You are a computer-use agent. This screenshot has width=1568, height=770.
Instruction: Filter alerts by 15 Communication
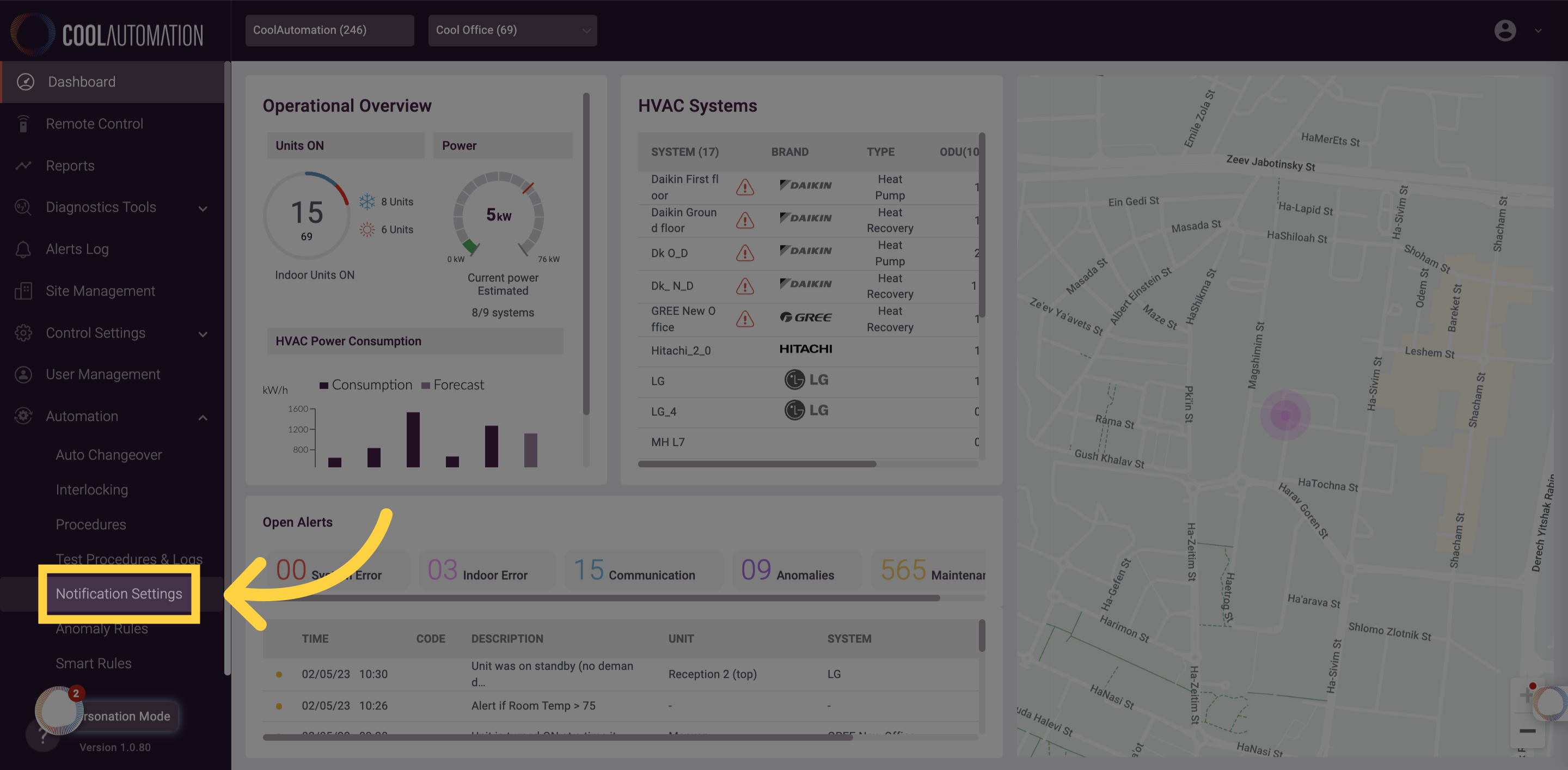pos(644,570)
